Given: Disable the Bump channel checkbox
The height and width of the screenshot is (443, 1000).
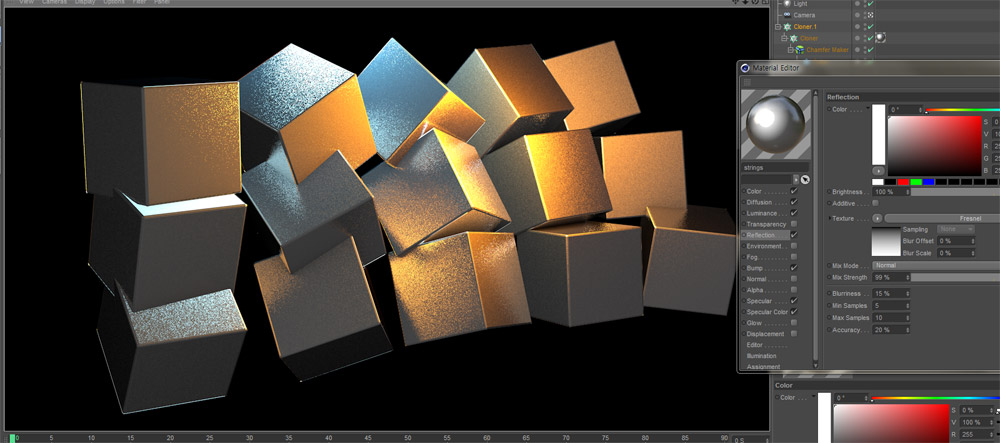Looking at the screenshot, I should (794, 268).
